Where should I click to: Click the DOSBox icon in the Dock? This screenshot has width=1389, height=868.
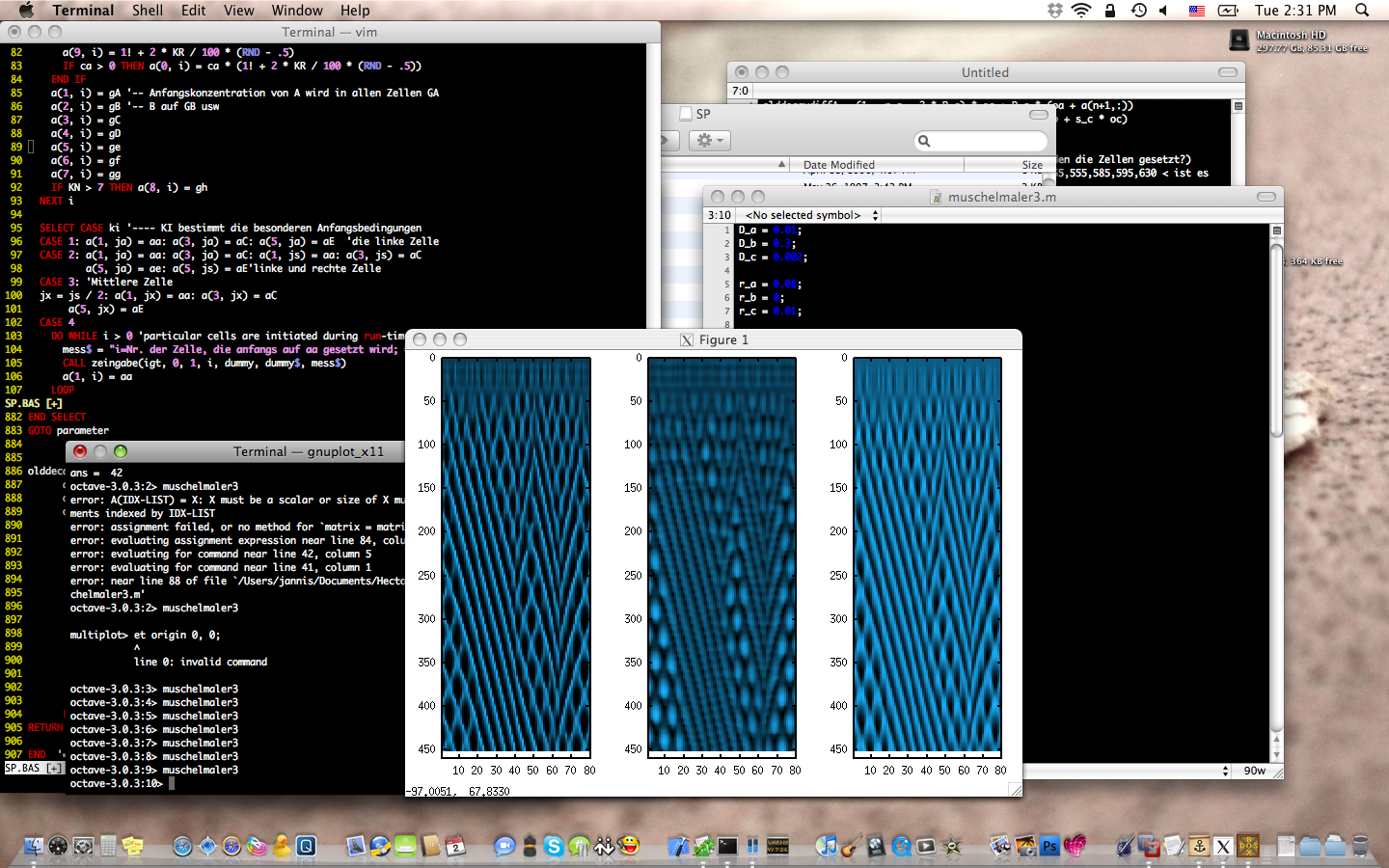pos(1248,847)
